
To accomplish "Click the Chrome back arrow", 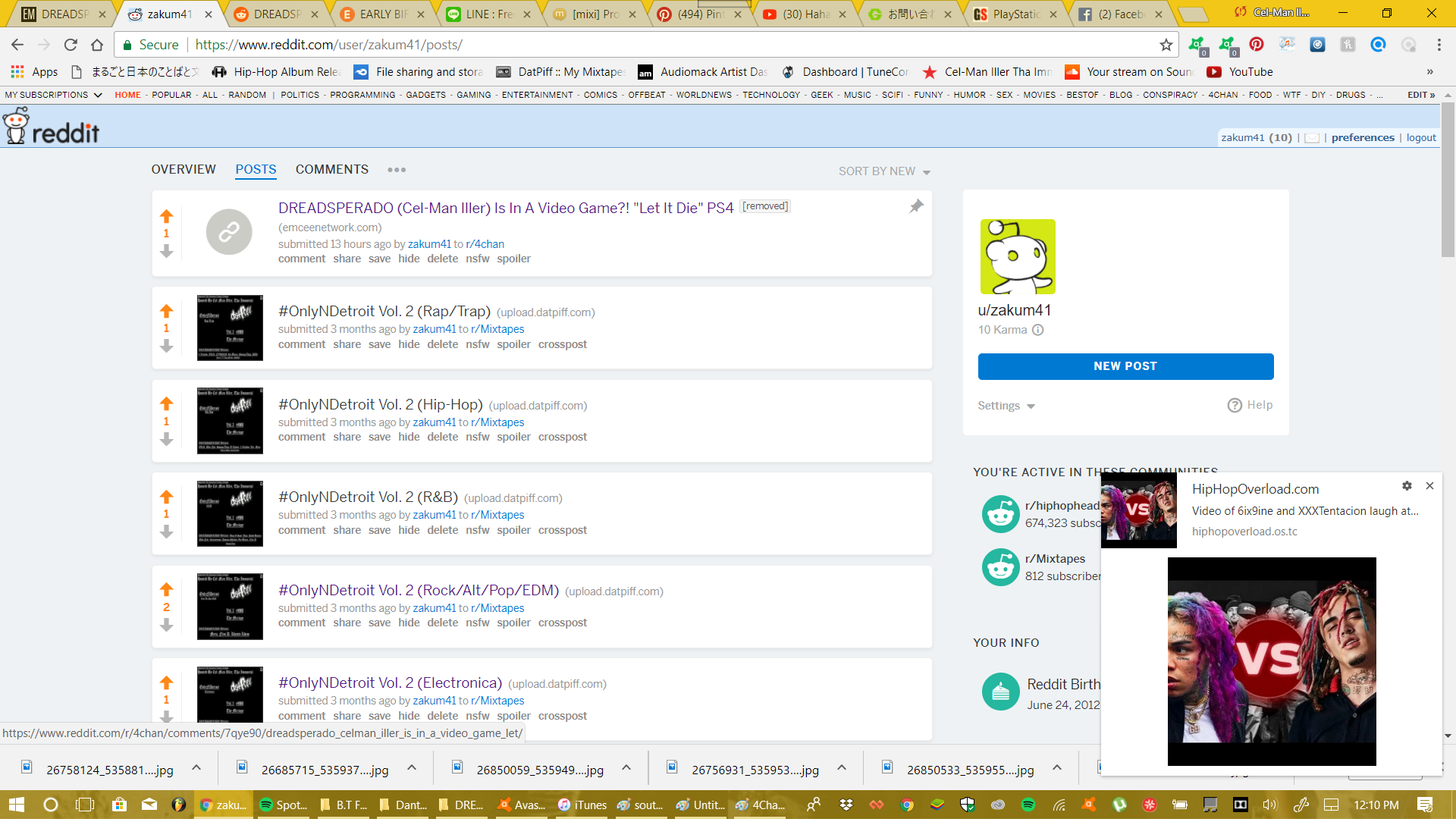I will pos(17,45).
